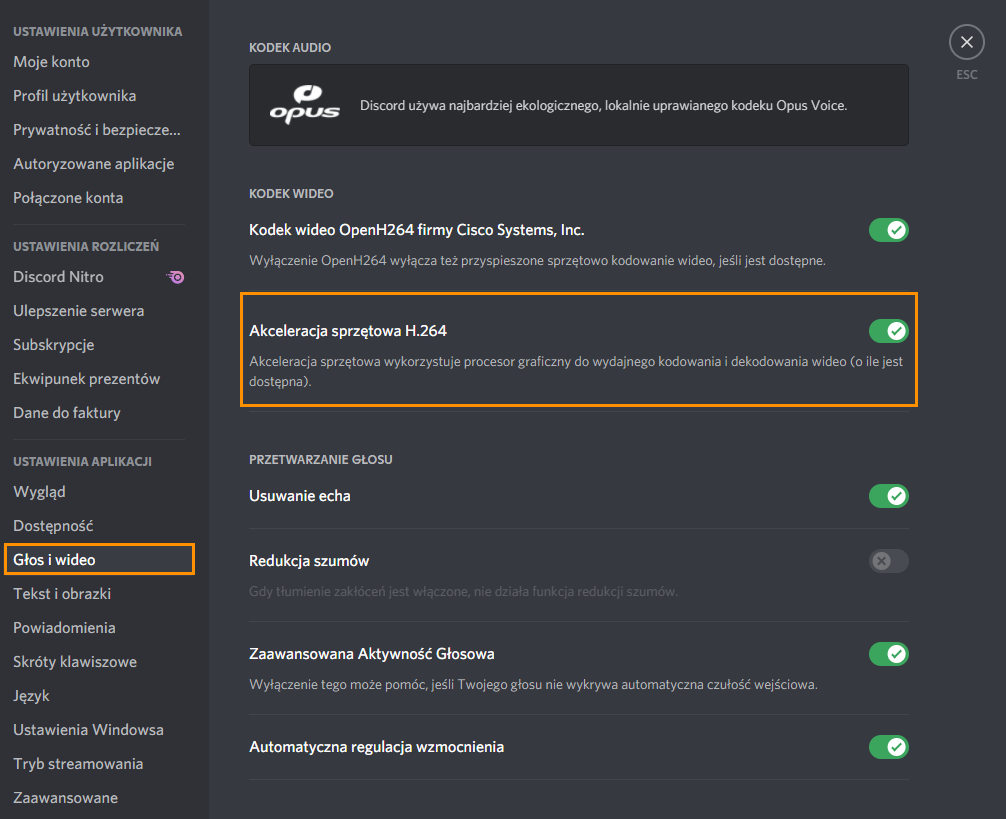Click USTAWIENIA APLIKACJI sidebar header
1006x819 pixels.
pyautogui.click(x=82, y=461)
